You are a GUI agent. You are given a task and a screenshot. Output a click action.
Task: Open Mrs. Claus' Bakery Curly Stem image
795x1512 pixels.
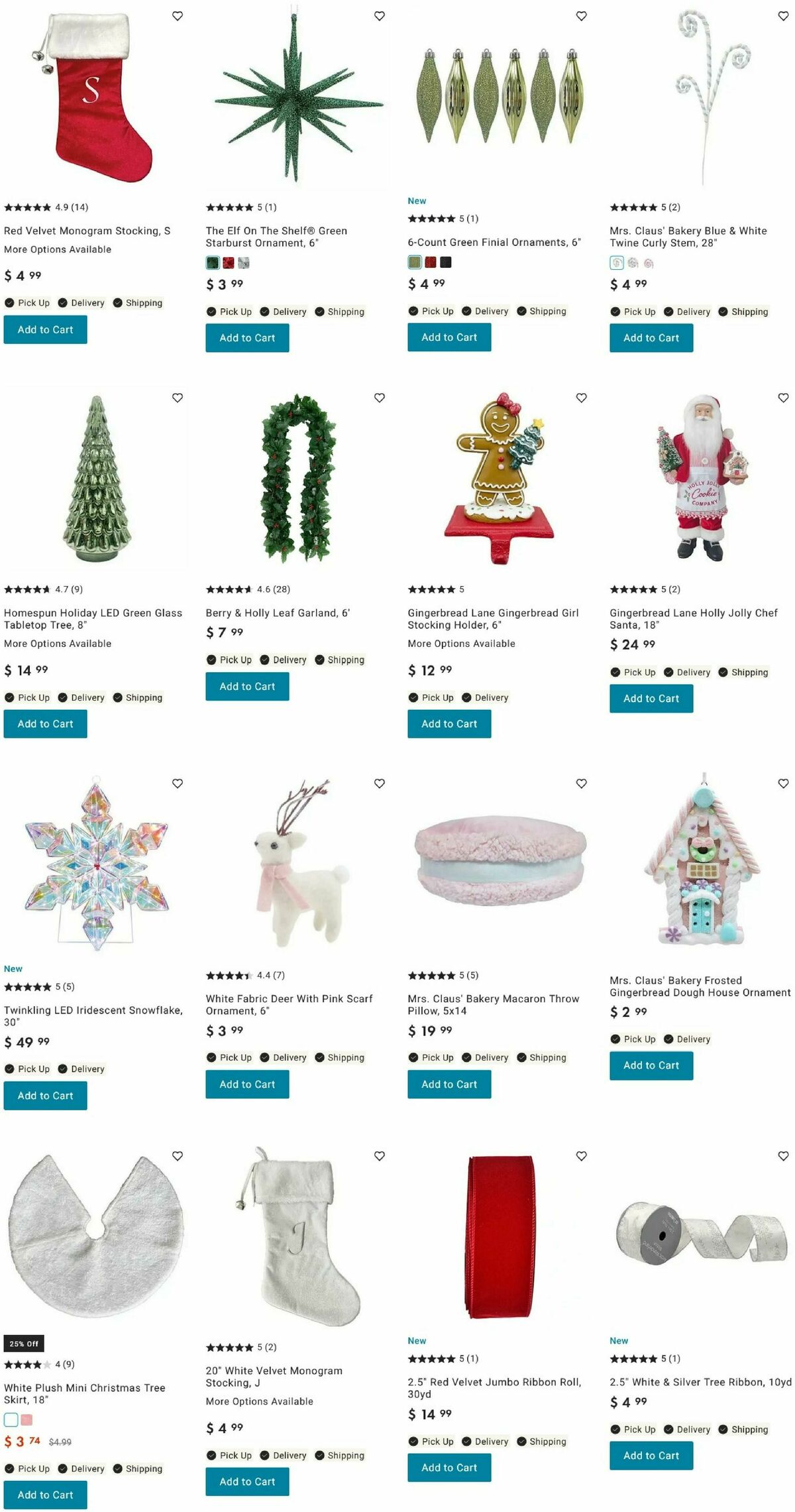click(x=701, y=97)
